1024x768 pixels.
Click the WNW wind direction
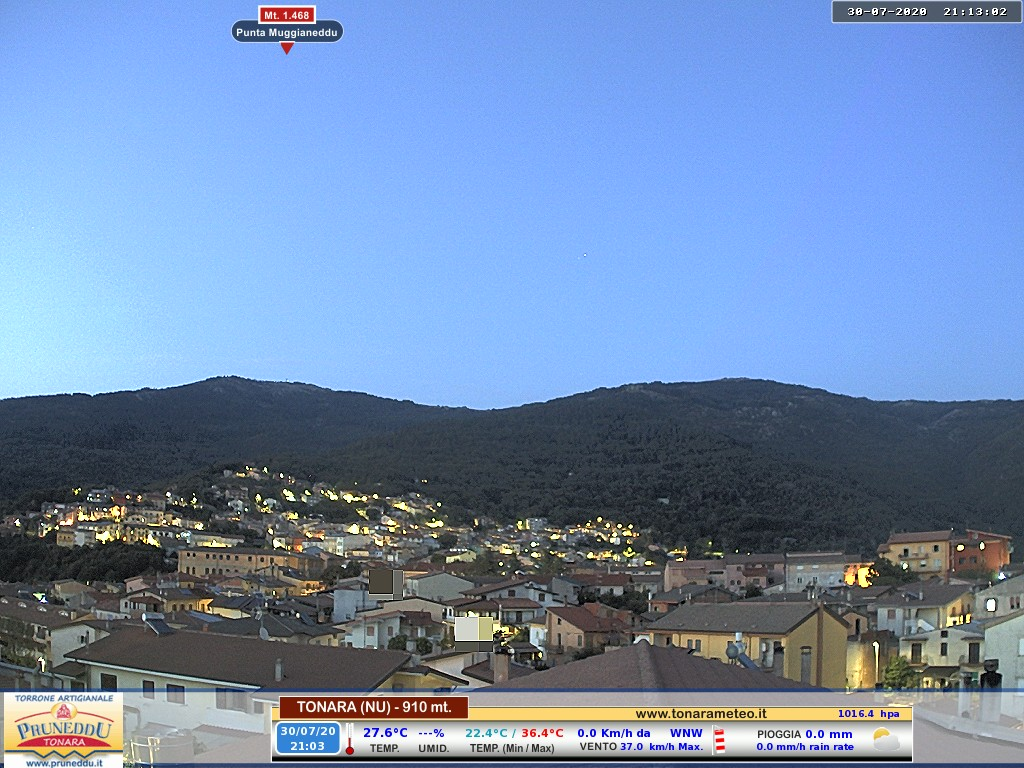[x=686, y=733]
